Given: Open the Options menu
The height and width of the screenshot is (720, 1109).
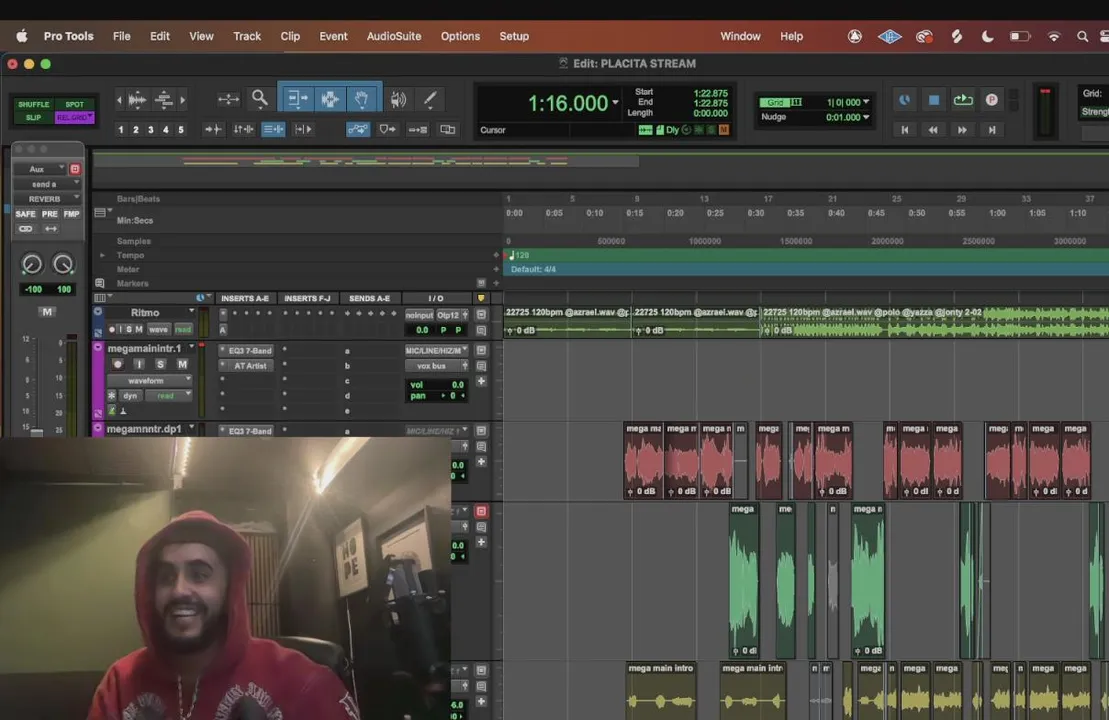Looking at the screenshot, I should point(460,36).
